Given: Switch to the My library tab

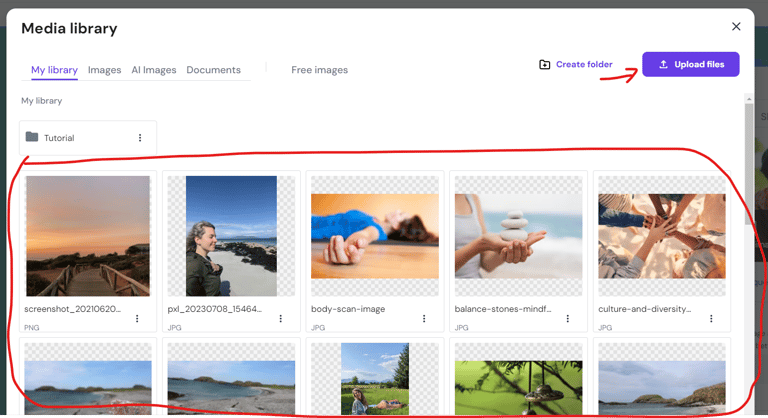Looking at the screenshot, I should tap(54, 70).
